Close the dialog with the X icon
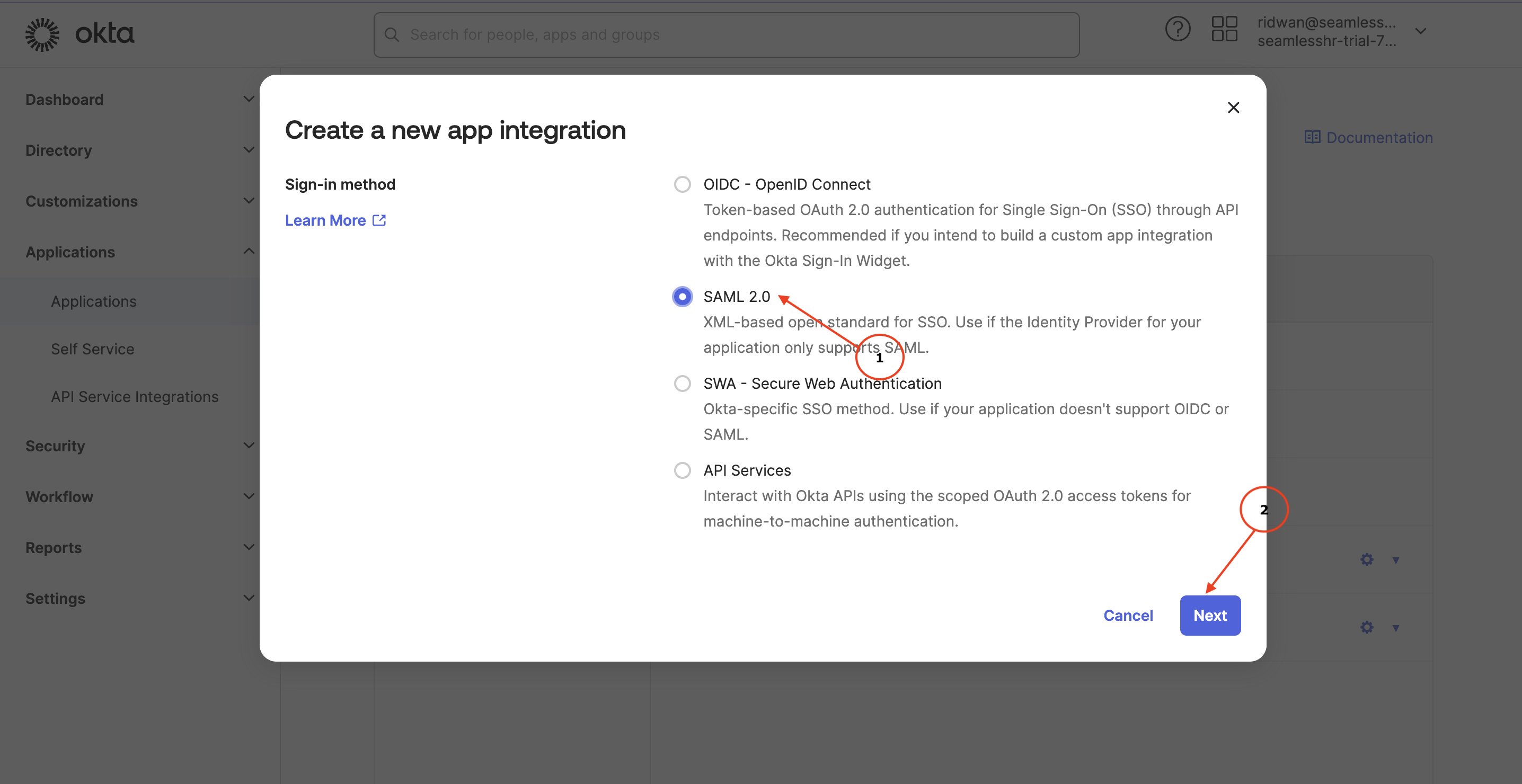Viewport: 1522px width, 784px height. [1233, 108]
